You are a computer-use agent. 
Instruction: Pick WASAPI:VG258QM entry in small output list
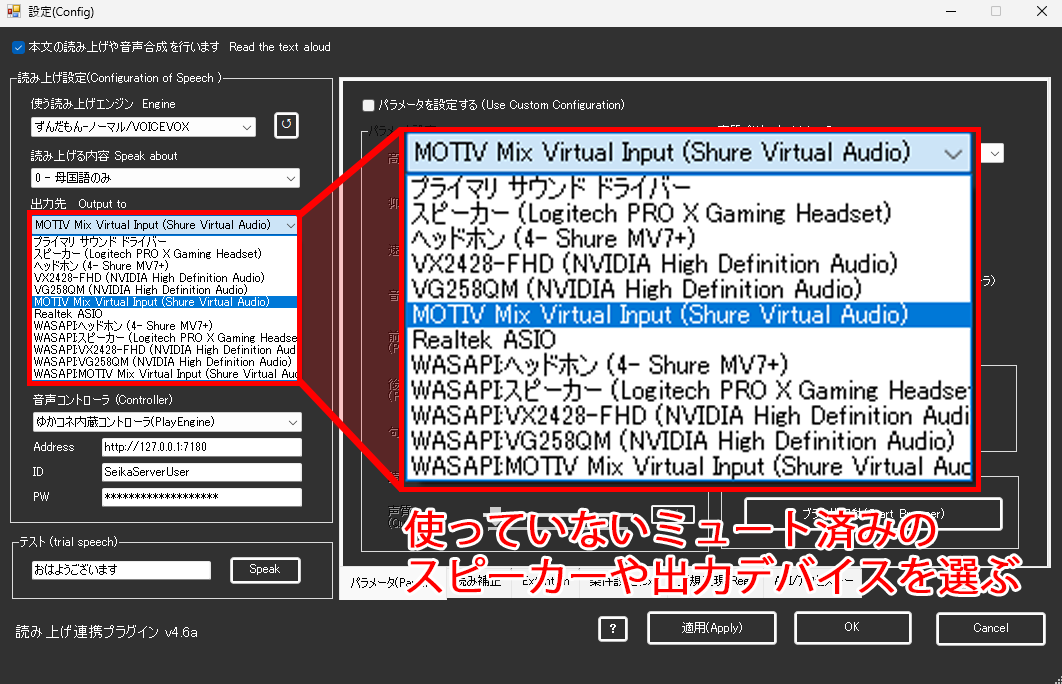pos(165,362)
